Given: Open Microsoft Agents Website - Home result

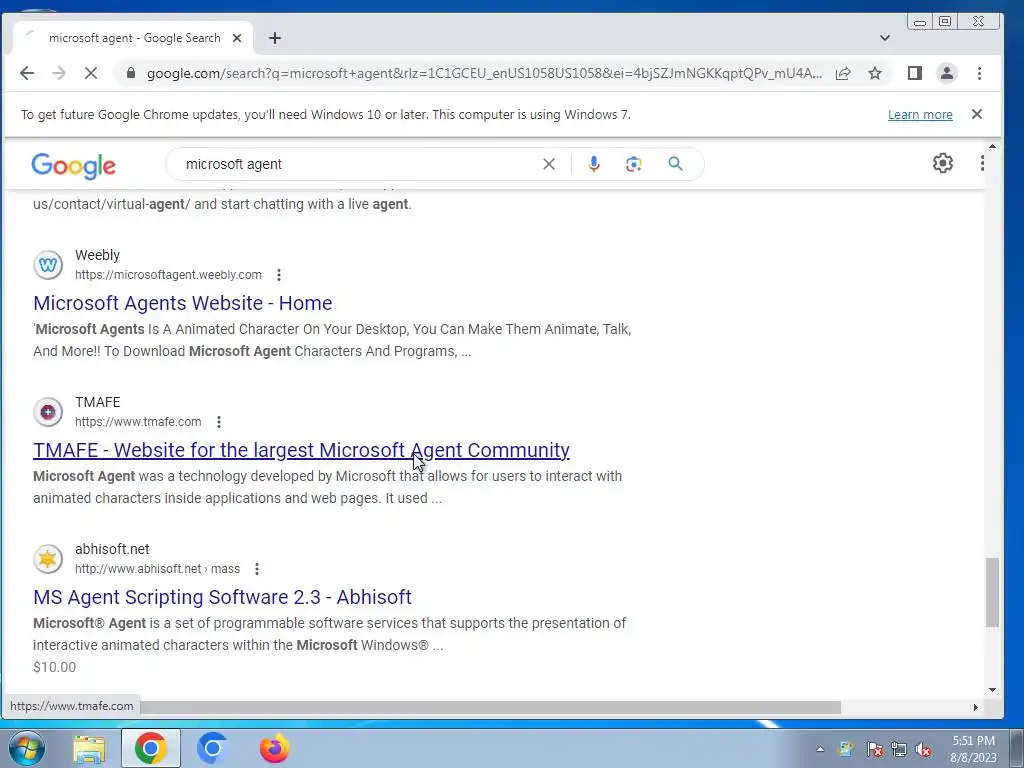Looking at the screenshot, I should click(183, 303).
